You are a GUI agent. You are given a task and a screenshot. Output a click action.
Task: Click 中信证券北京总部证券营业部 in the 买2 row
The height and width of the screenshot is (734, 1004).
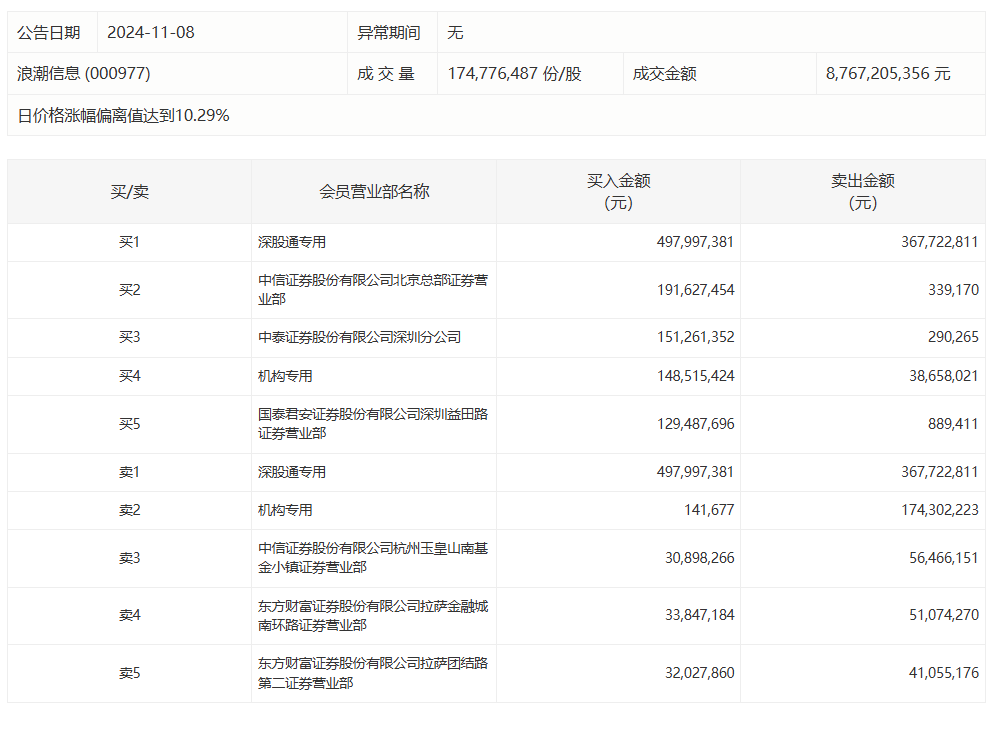(373, 290)
